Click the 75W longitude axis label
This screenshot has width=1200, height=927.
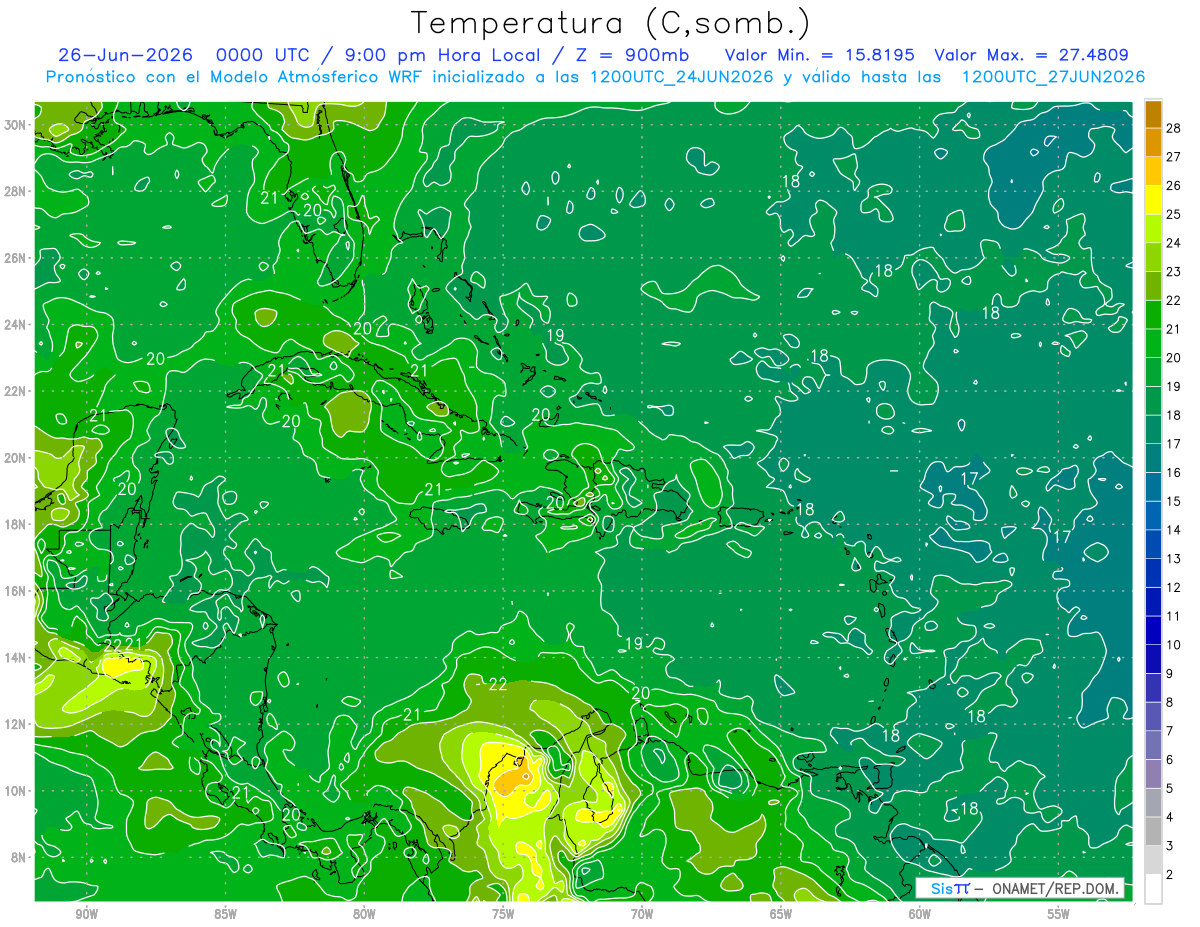503,914
